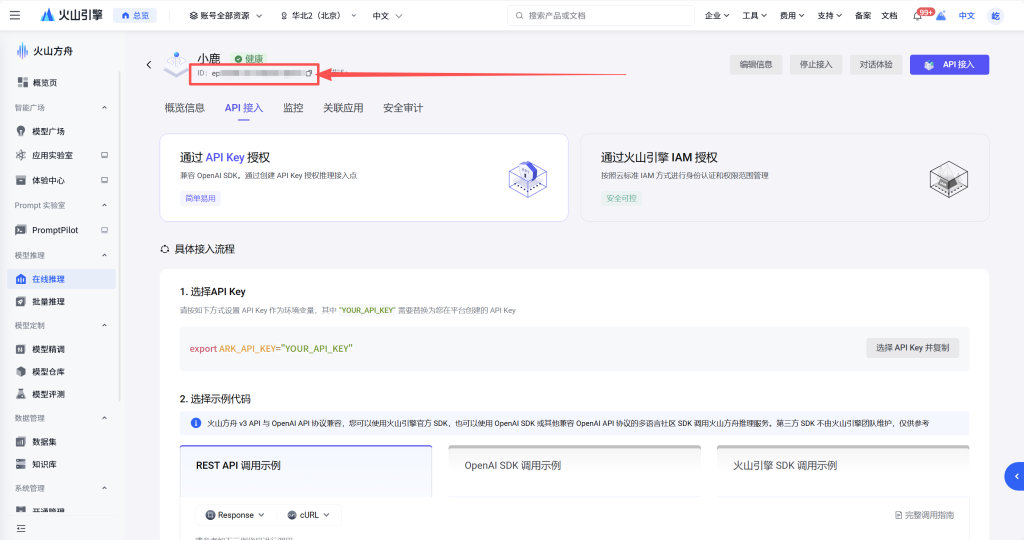Open the Response dropdown
The width and height of the screenshot is (1024, 540).
(x=235, y=515)
